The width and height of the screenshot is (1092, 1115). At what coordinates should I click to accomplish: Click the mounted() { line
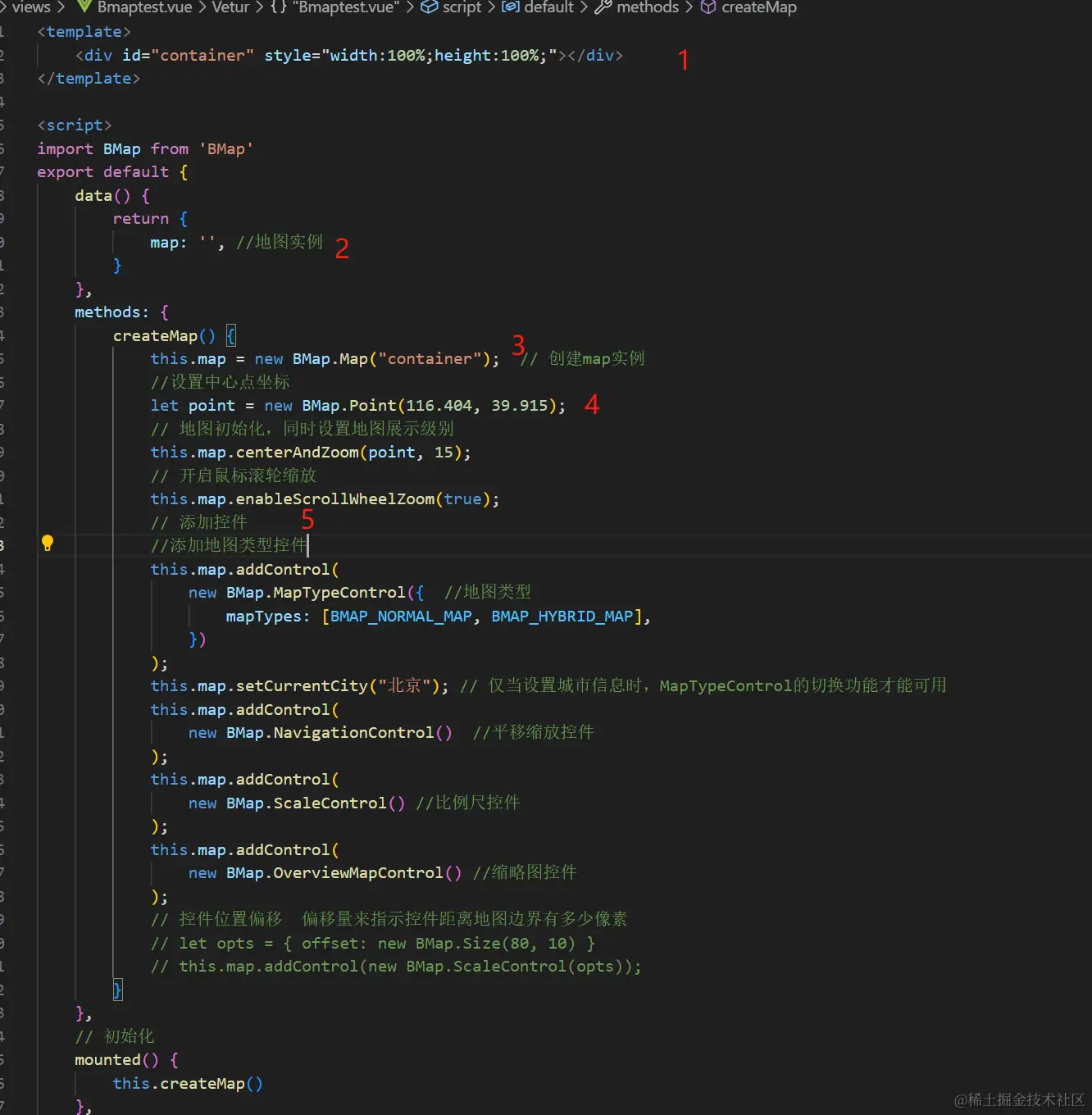point(126,1060)
